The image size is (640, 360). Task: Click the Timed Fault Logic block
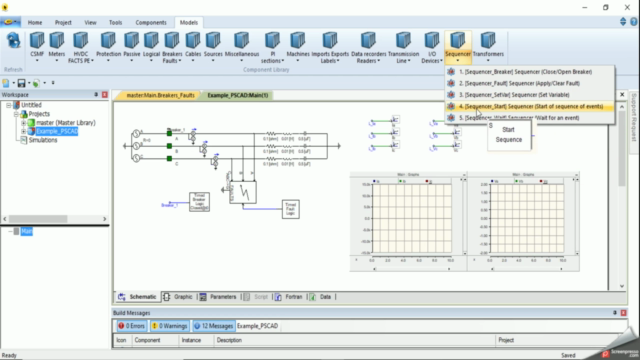(291, 209)
